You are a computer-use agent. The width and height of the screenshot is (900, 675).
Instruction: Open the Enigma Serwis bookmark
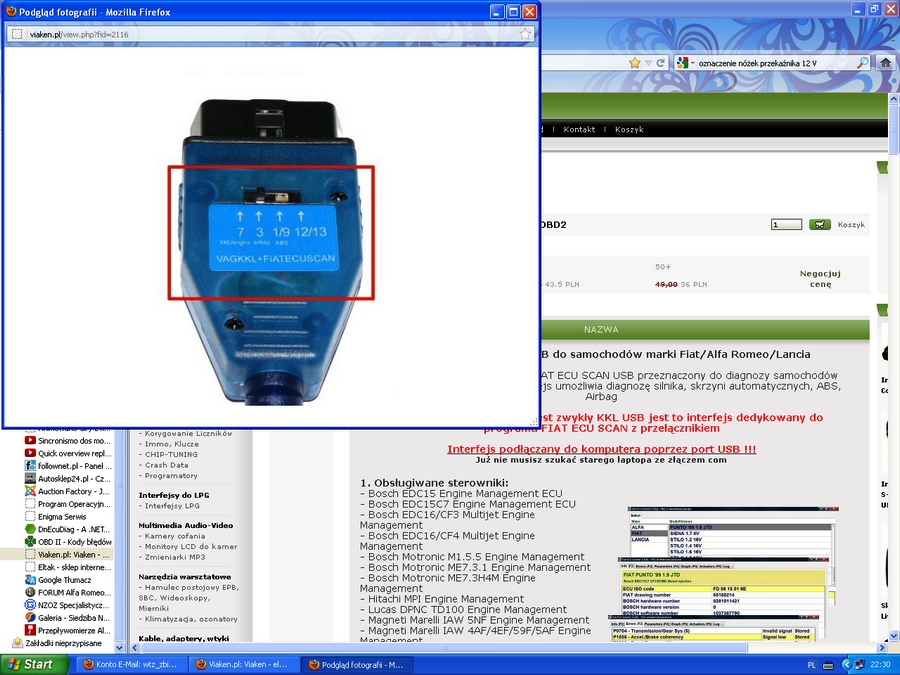[x=56, y=517]
